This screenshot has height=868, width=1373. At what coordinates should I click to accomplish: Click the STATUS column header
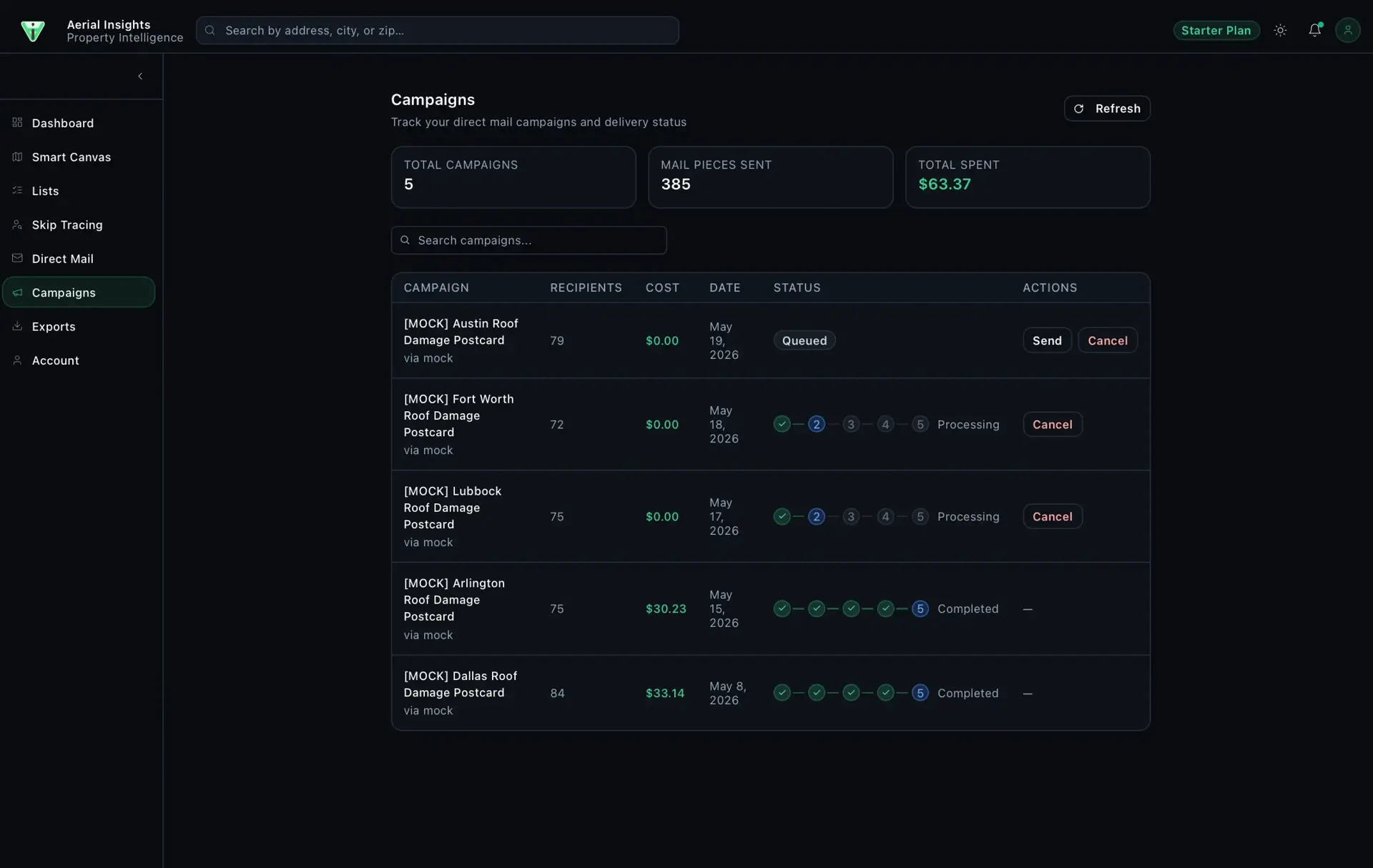[x=797, y=287]
